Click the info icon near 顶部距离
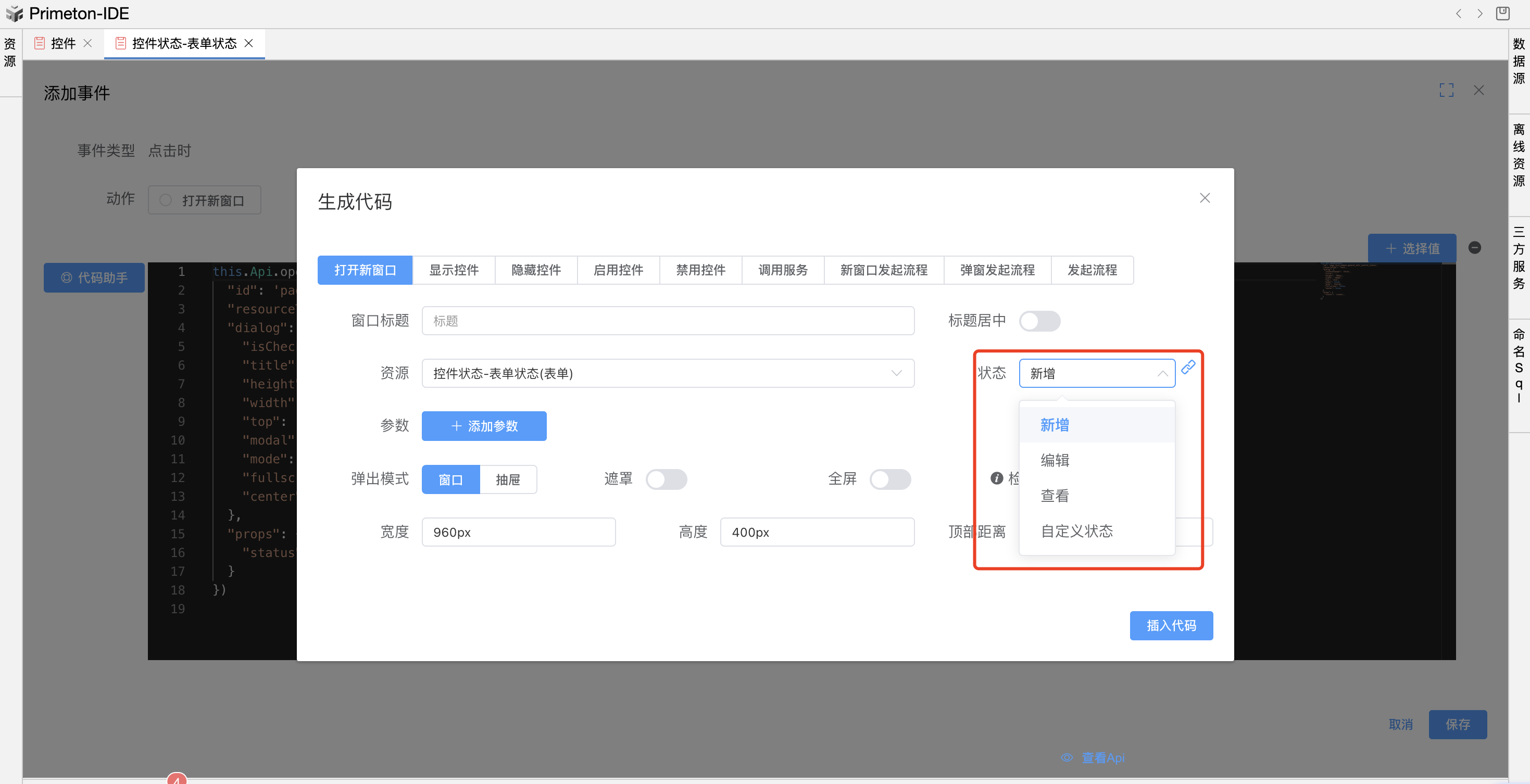This screenshot has height=784, width=1530. [997, 478]
